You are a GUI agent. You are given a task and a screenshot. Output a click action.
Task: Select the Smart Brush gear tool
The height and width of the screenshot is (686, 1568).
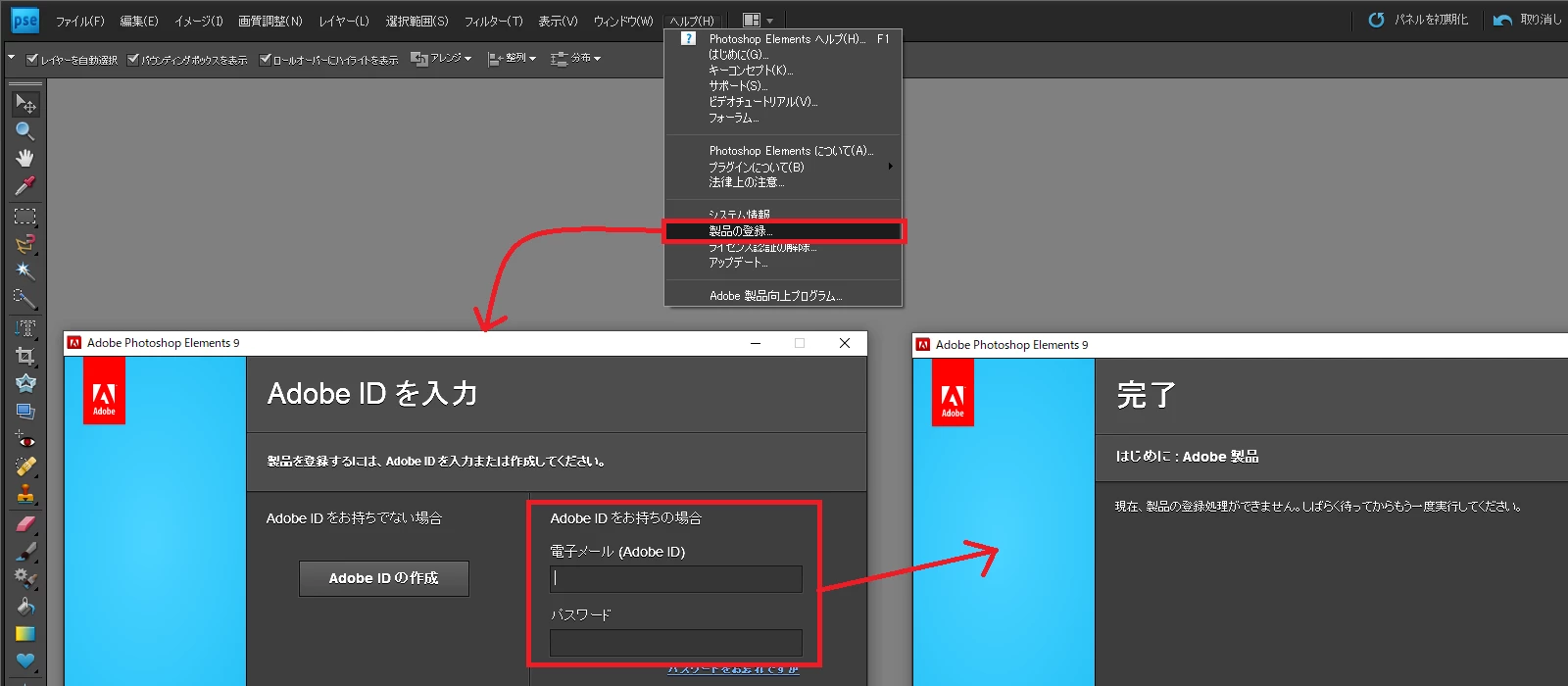[x=25, y=579]
